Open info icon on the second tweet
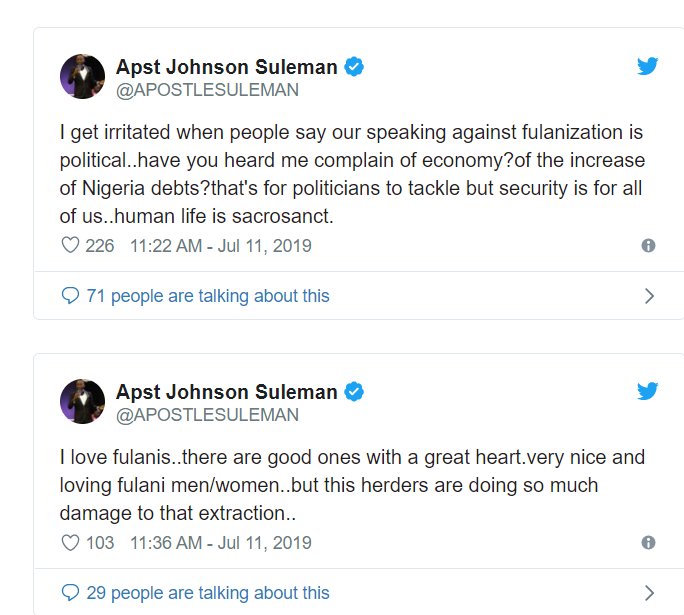684x615 pixels. (x=648, y=543)
